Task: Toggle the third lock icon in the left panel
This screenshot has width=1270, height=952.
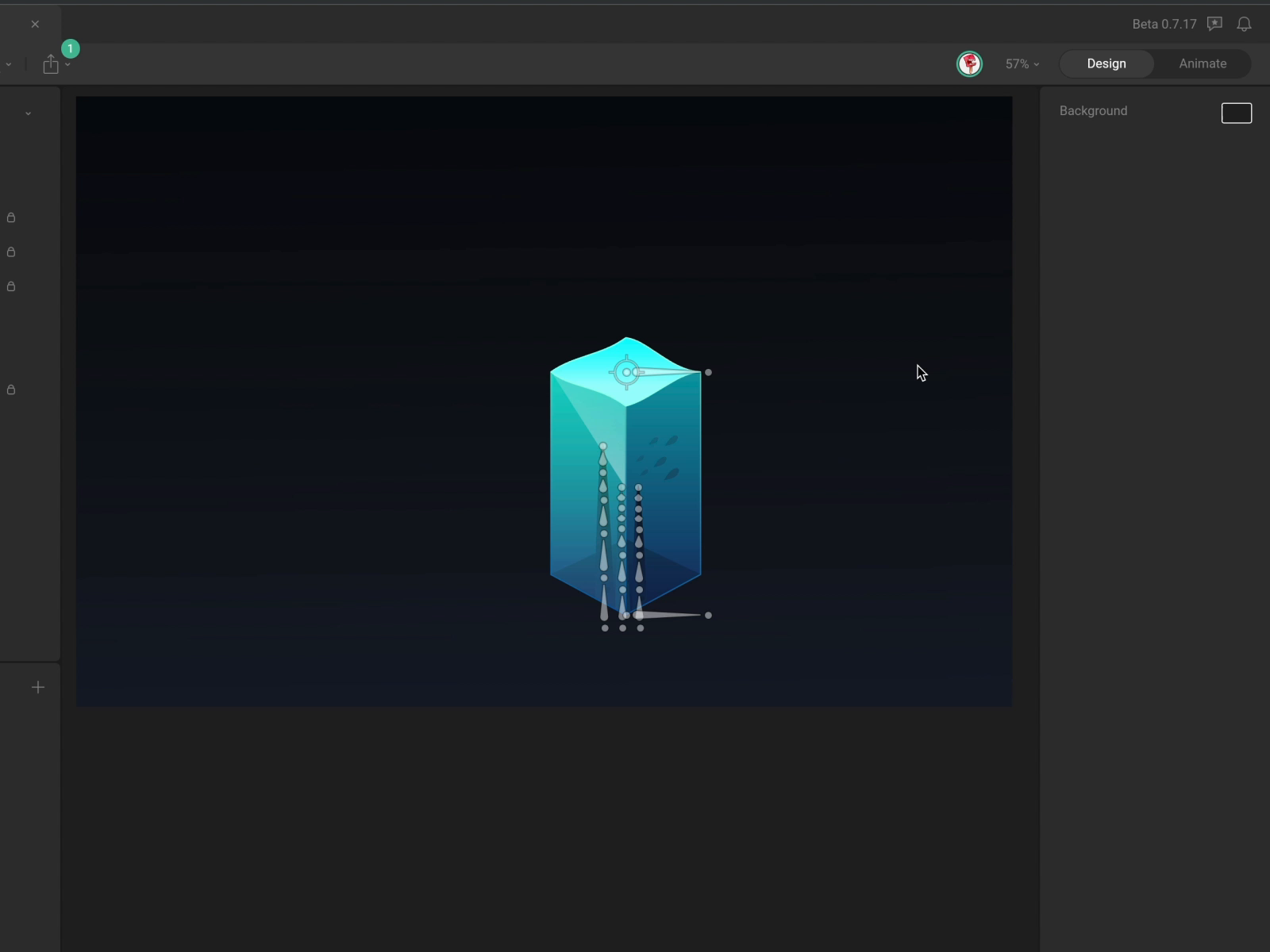Action: tap(11, 286)
